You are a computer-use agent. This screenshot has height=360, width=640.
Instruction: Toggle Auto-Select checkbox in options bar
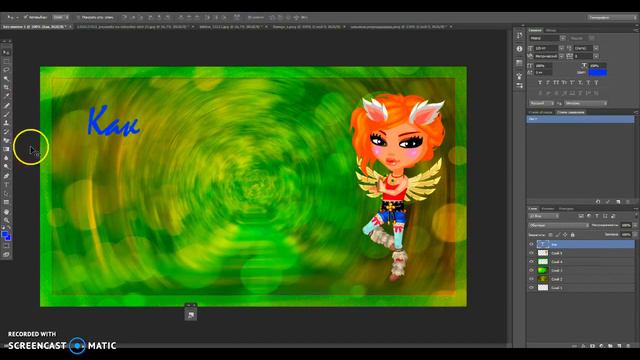pos(26,17)
